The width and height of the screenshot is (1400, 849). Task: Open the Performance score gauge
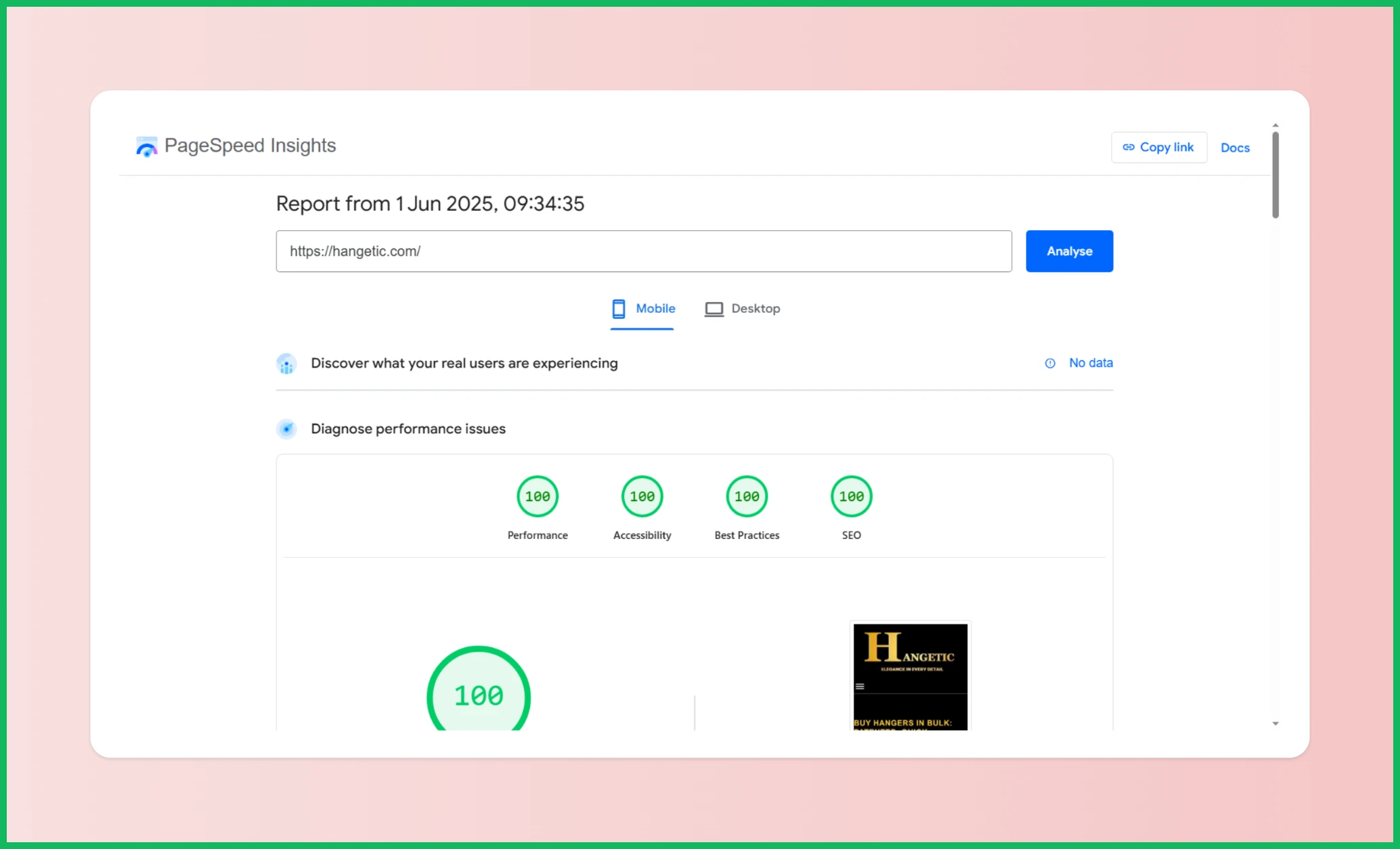[x=538, y=497]
